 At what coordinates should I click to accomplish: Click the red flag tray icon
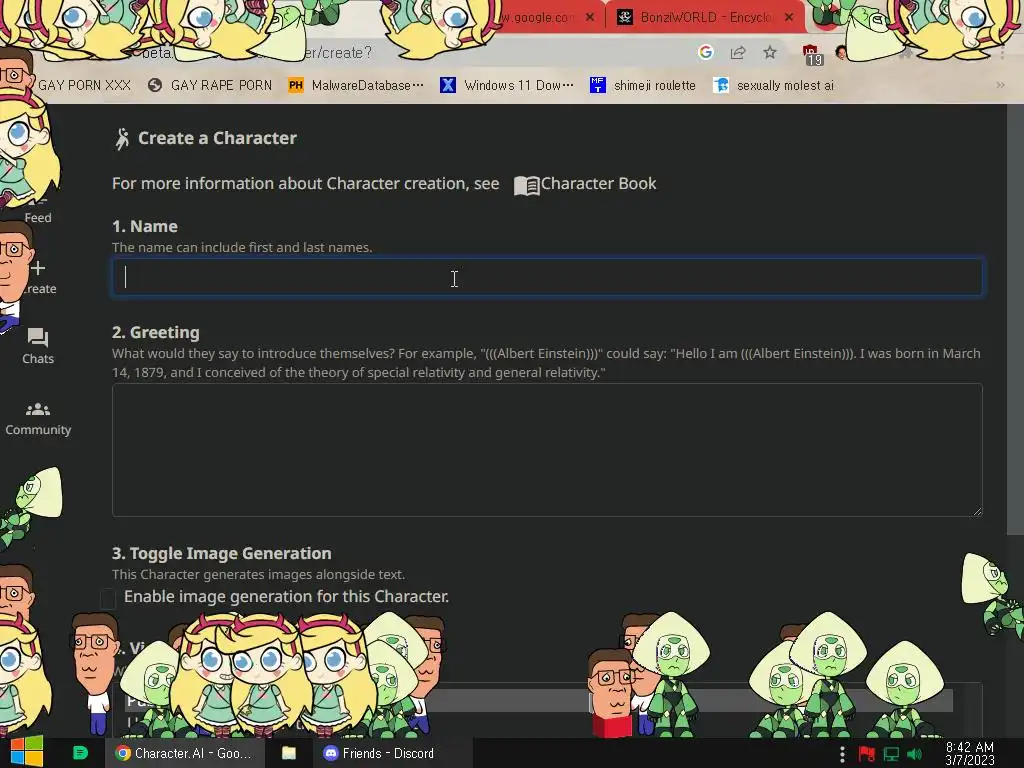(867, 754)
